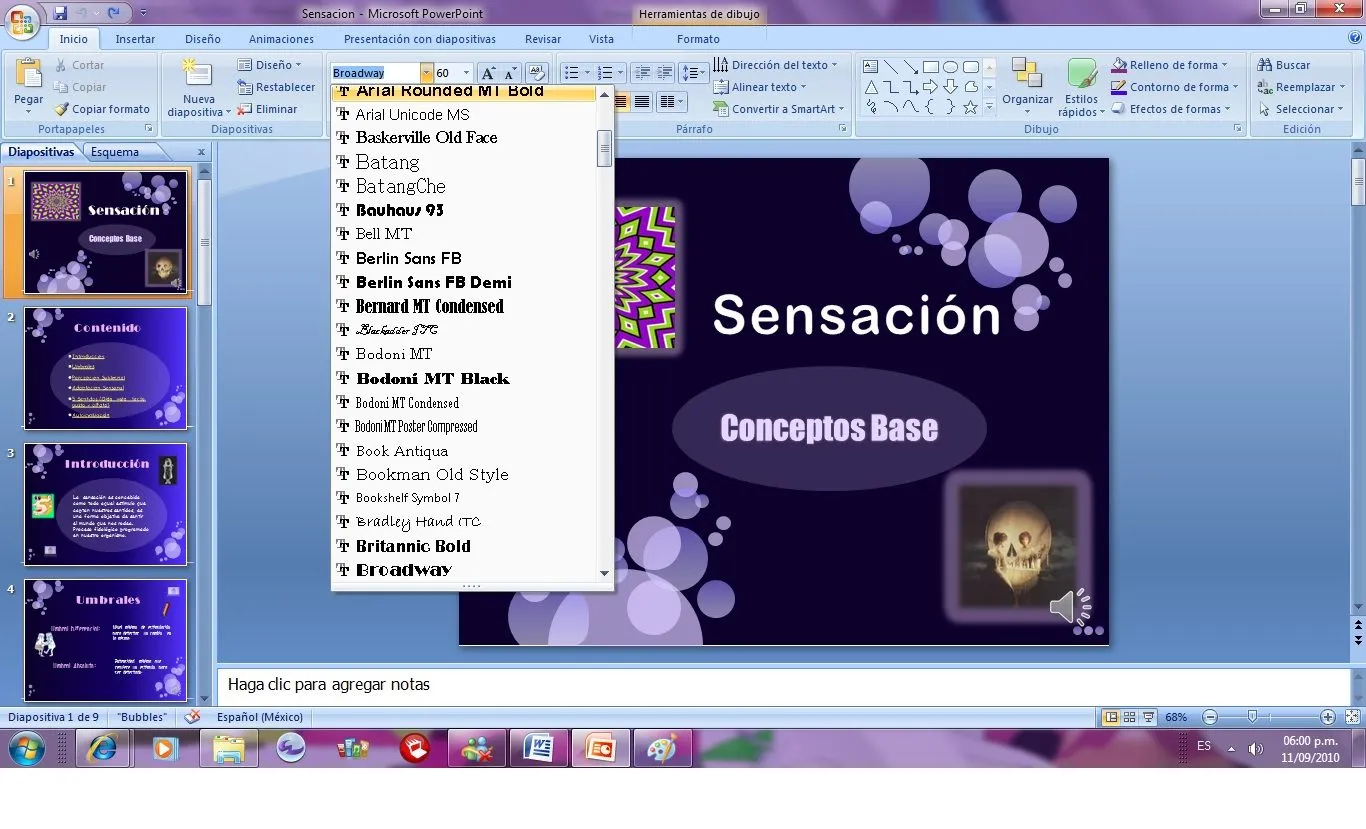
Task: Click Convertir a SmartArt
Action: [779, 109]
